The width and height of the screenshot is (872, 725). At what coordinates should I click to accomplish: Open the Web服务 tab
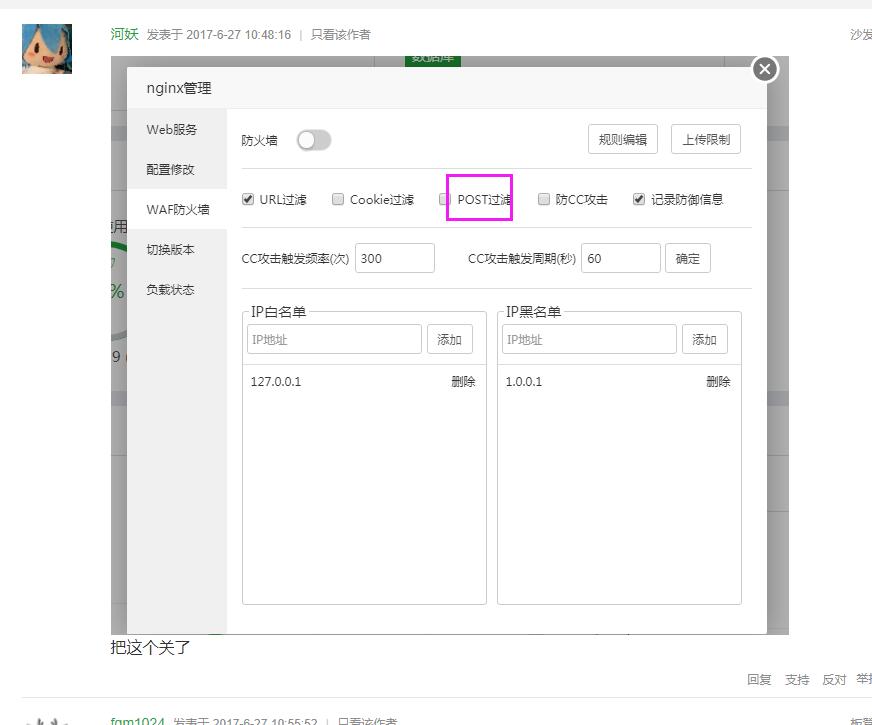[172, 129]
